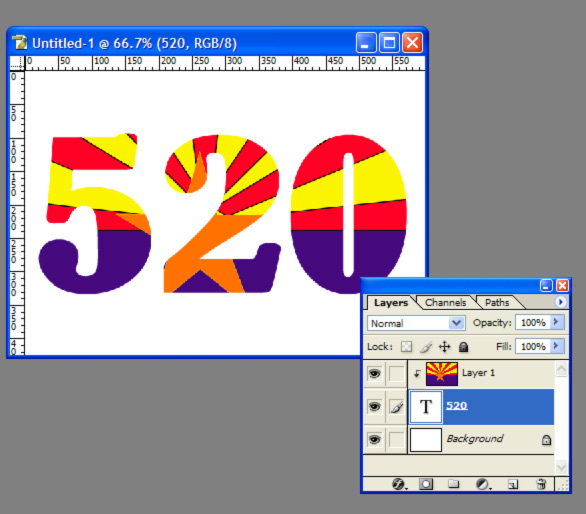Toggle link box for Layer 1
The height and width of the screenshot is (514, 586).
tap(397, 373)
